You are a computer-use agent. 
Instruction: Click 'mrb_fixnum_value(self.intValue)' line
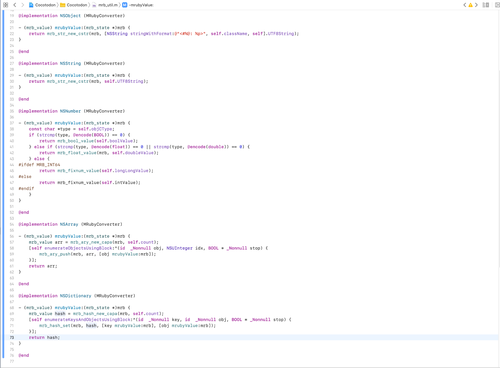[x=90, y=183]
